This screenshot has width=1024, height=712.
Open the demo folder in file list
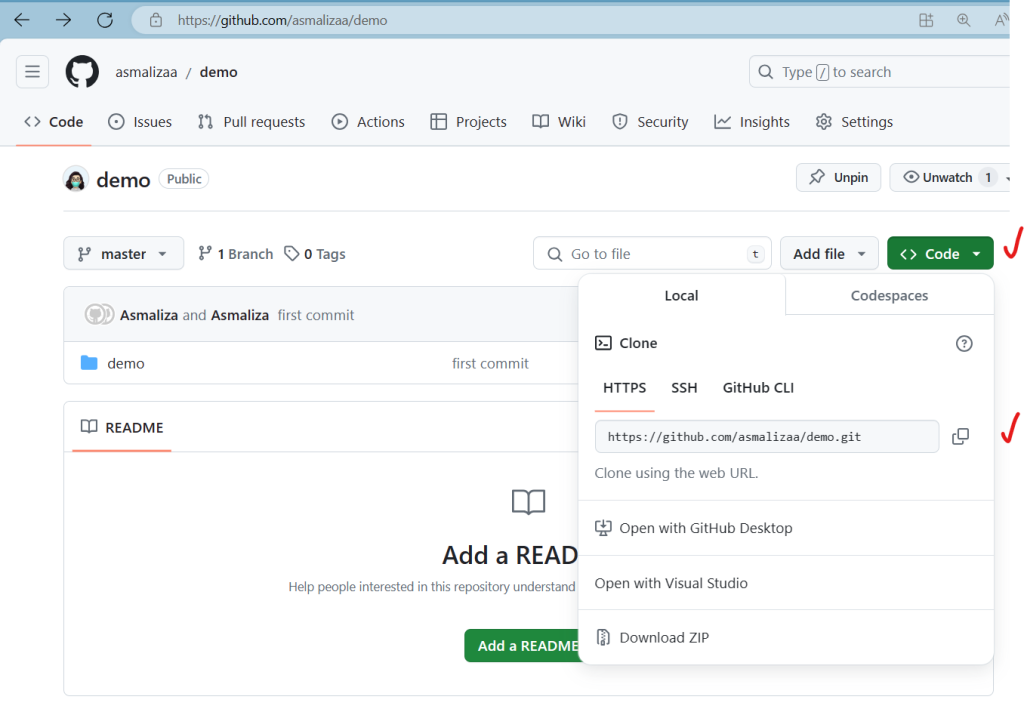click(126, 364)
